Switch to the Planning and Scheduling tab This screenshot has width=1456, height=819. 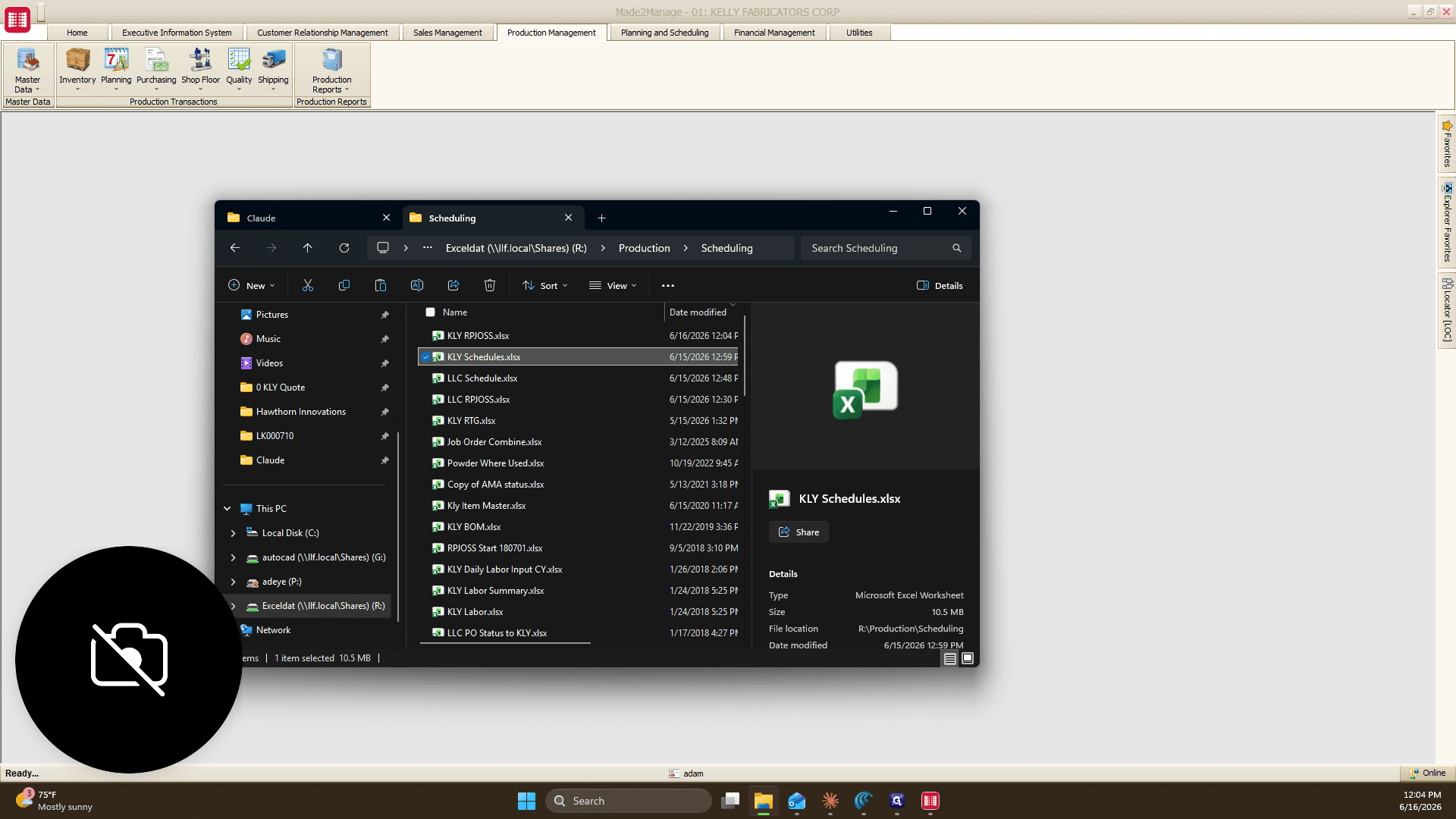coord(664,33)
